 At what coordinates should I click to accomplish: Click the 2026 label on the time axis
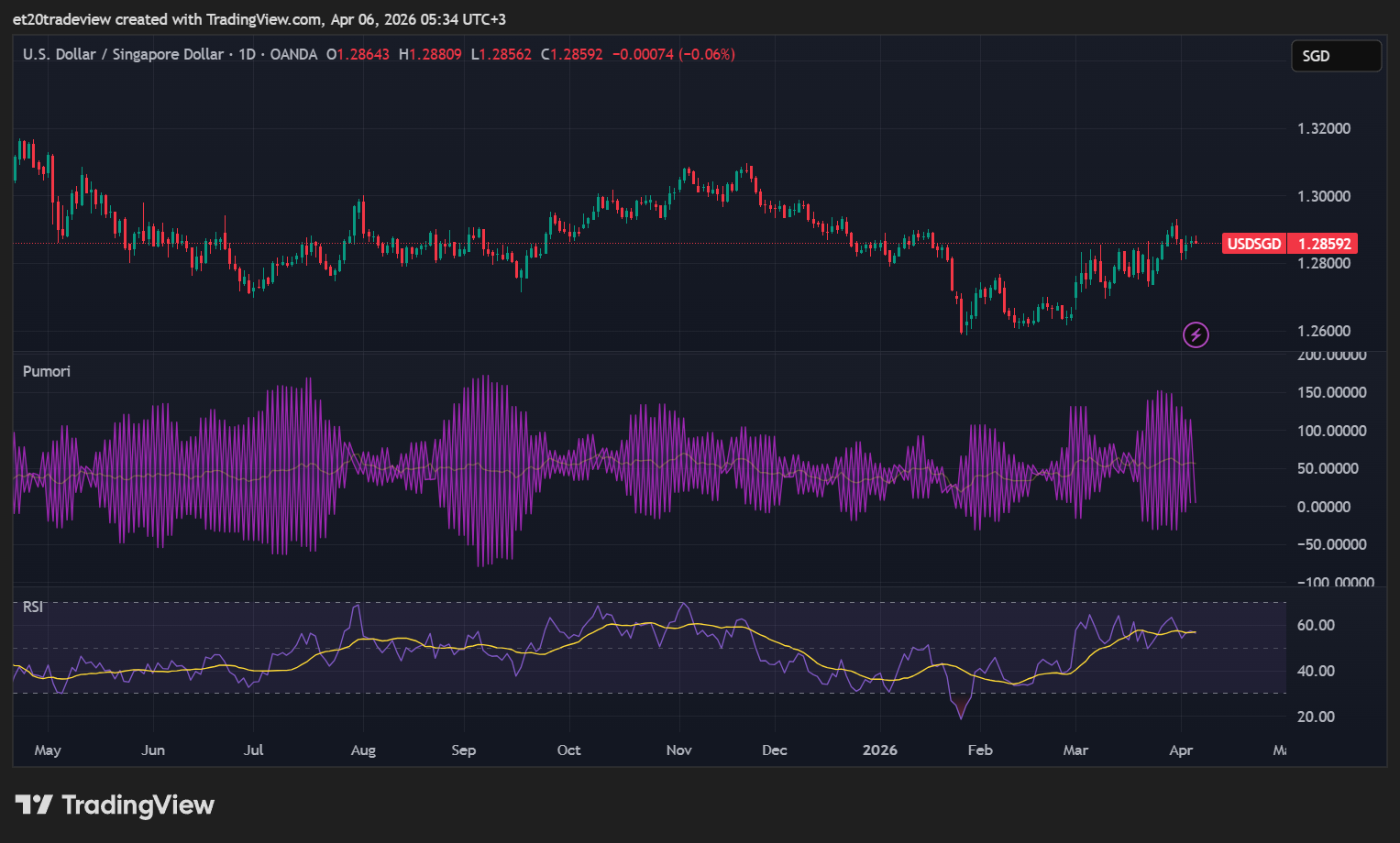pyautogui.click(x=880, y=750)
